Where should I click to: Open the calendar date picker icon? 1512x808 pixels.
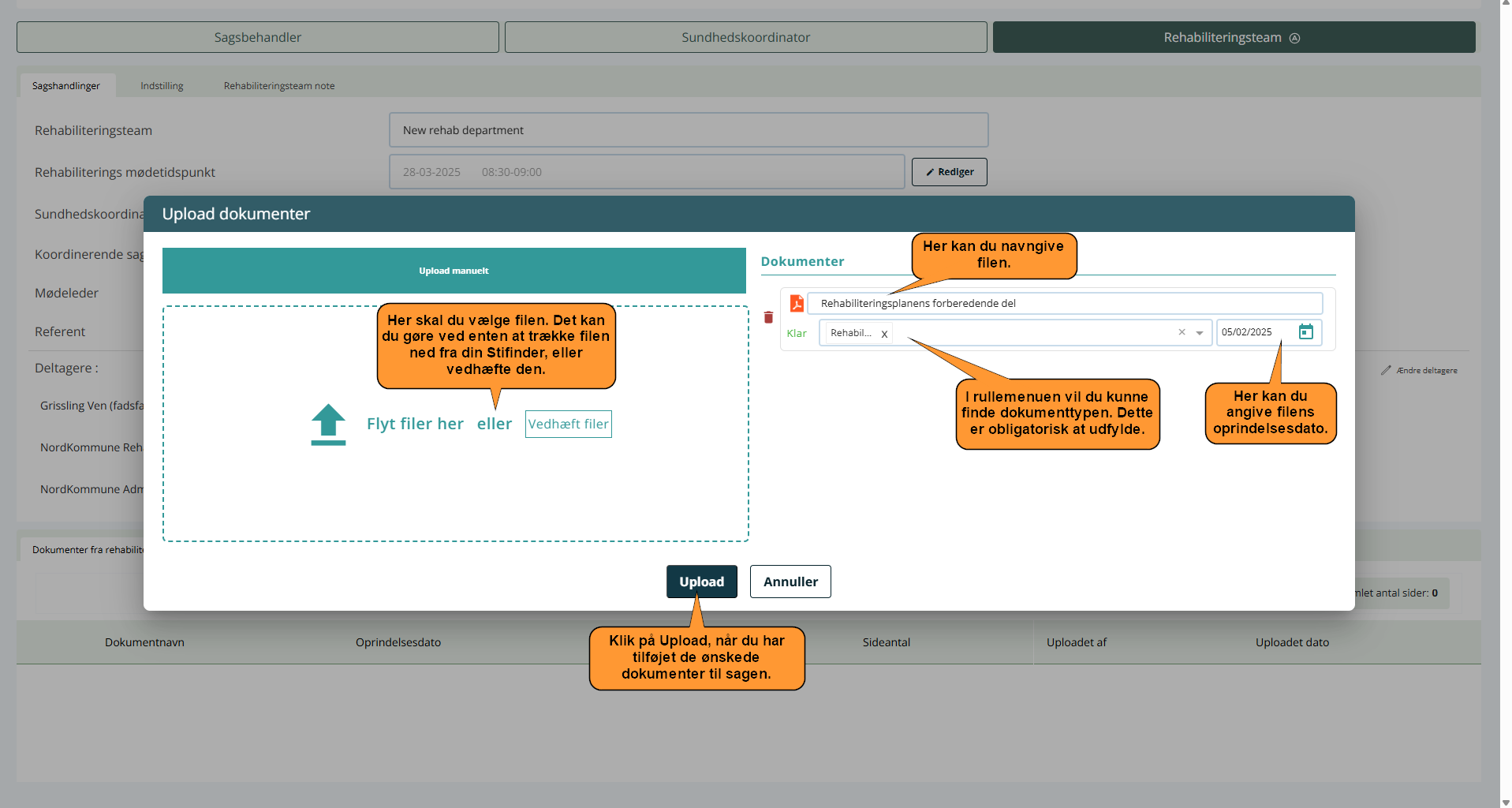click(x=1305, y=332)
